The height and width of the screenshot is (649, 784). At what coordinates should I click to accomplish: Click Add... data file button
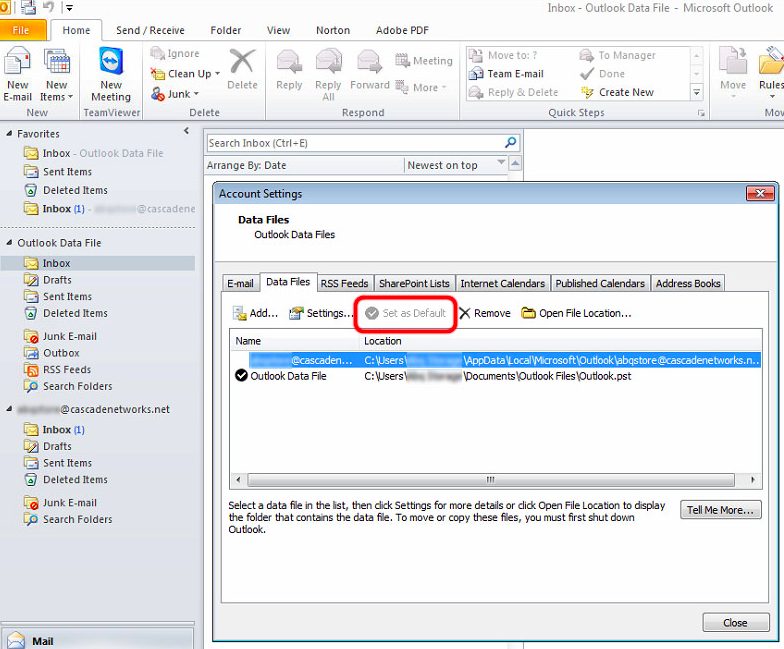coord(255,313)
